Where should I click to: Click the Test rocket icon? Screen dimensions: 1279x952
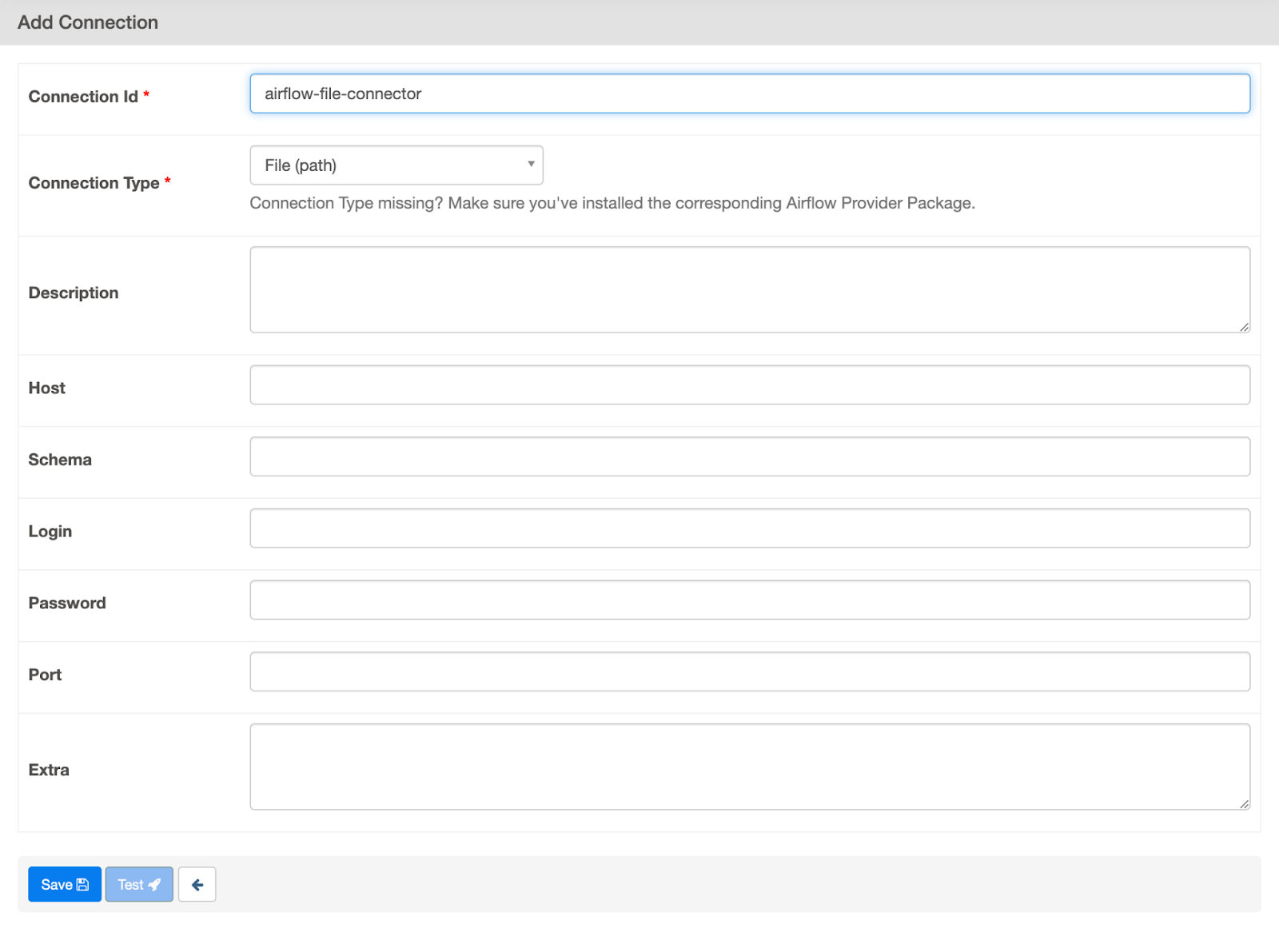click(x=155, y=884)
